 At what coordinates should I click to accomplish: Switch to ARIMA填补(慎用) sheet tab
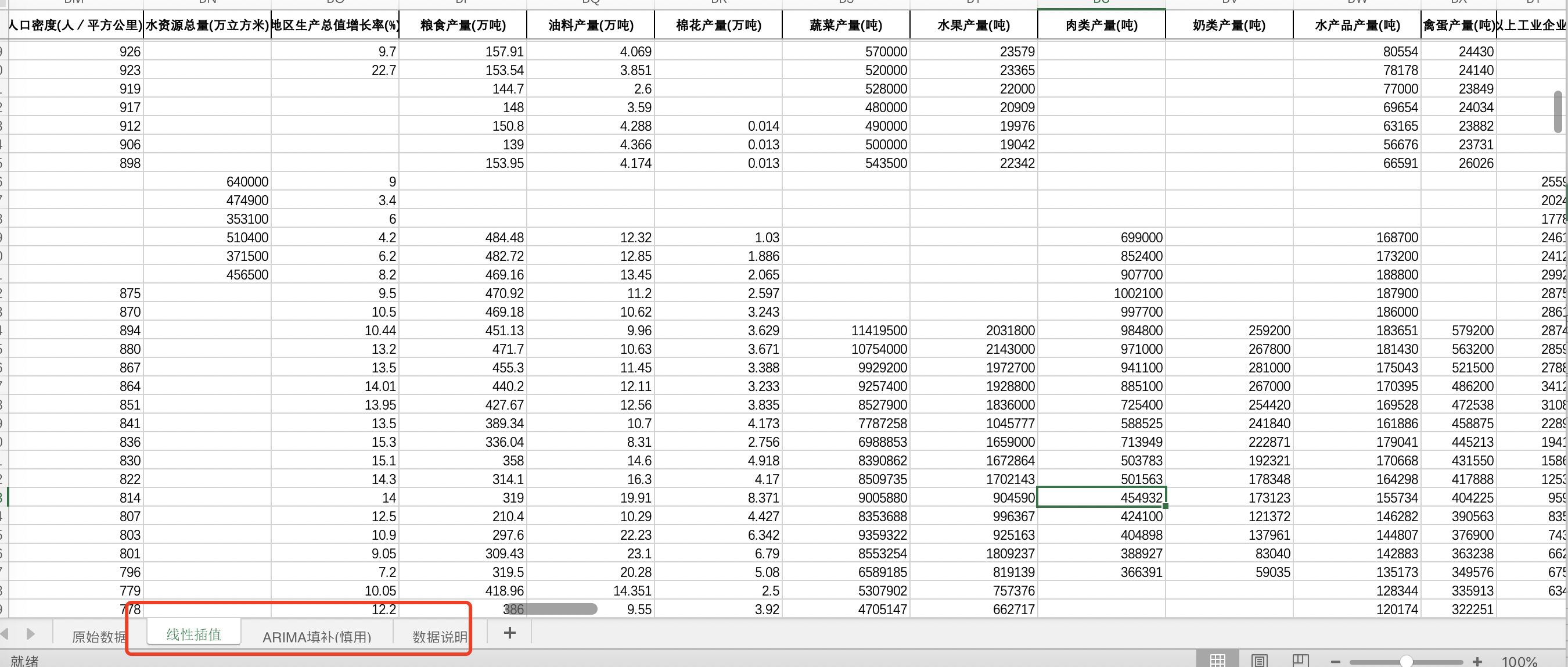coord(317,637)
